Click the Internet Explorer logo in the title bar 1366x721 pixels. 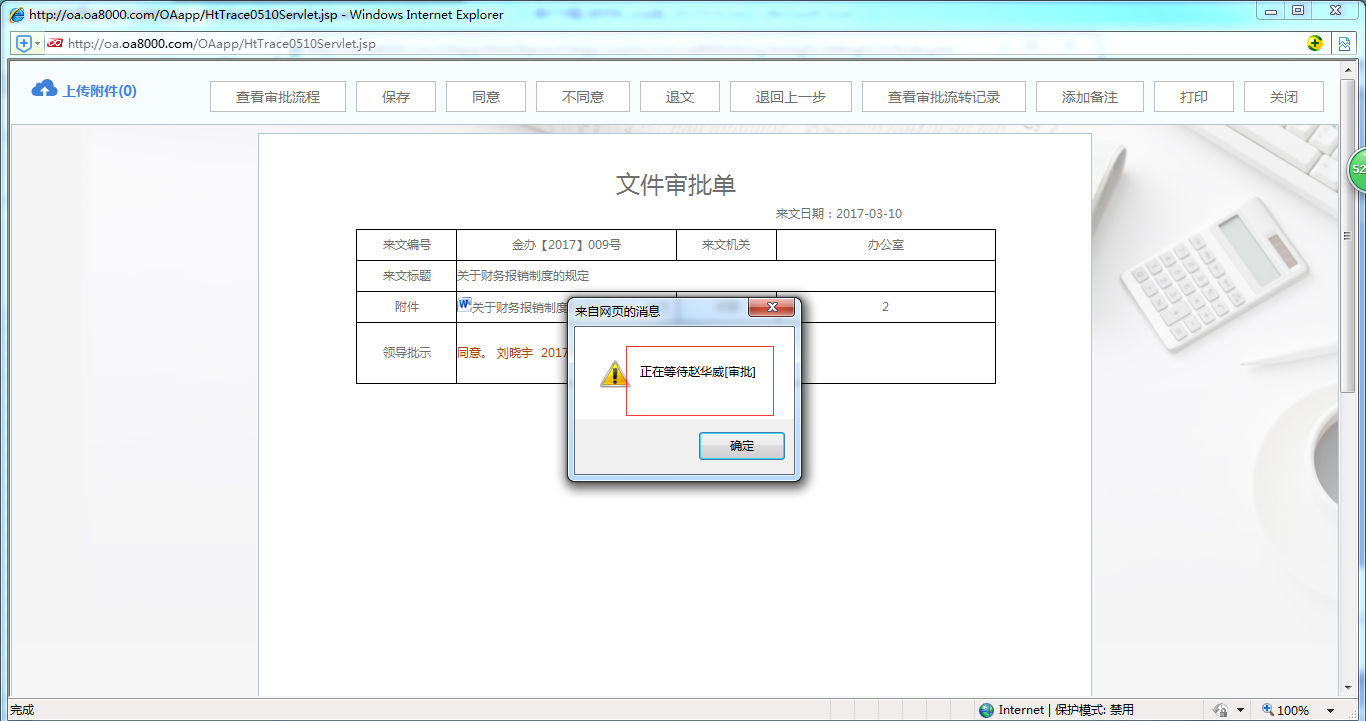point(17,14)
